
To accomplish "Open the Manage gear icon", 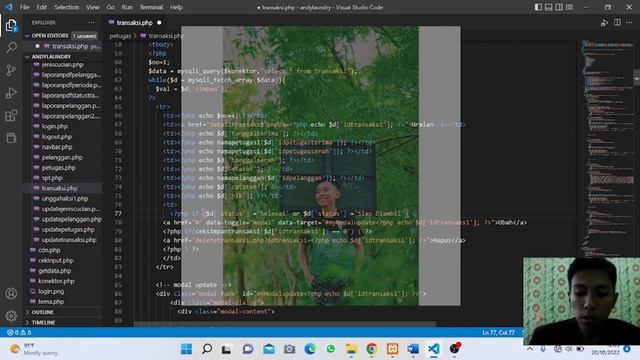I will tap(11, 316).
